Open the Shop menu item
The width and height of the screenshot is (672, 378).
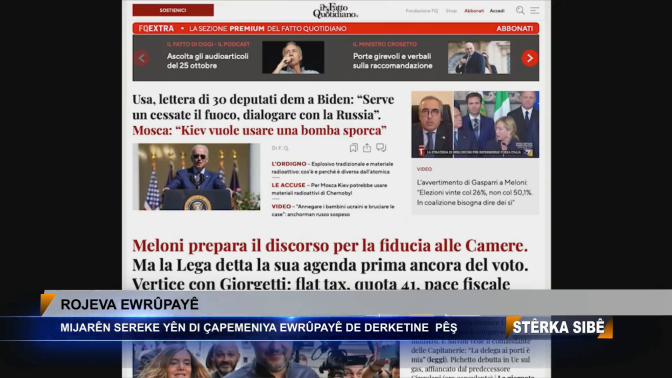point(451,11)
